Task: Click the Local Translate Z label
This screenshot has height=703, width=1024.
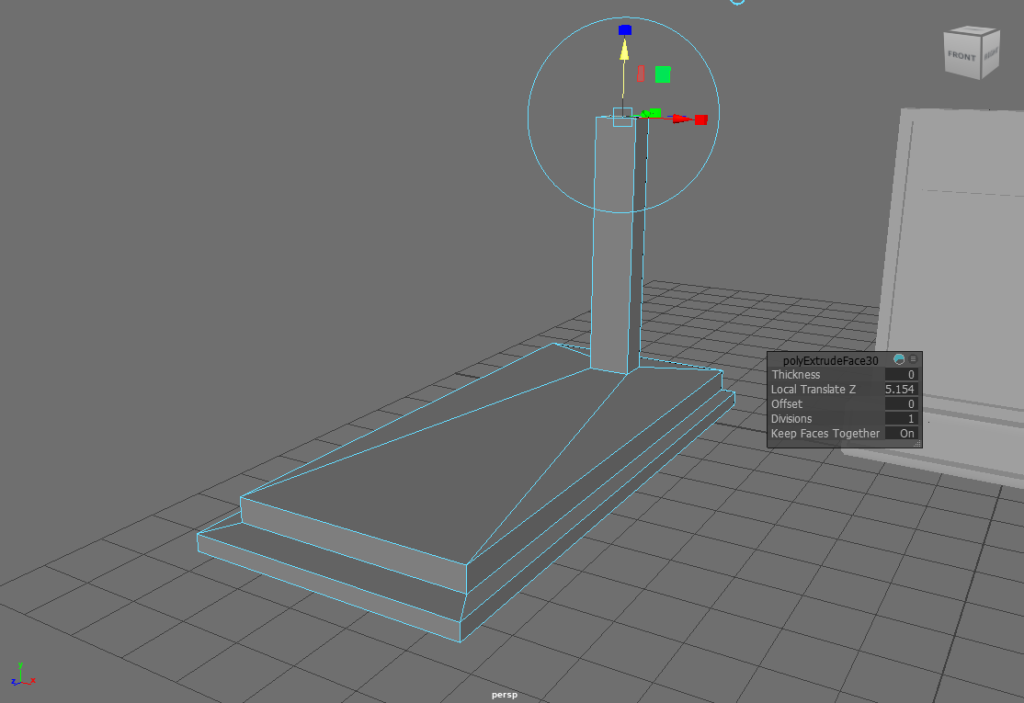Action: coord(813,389)
